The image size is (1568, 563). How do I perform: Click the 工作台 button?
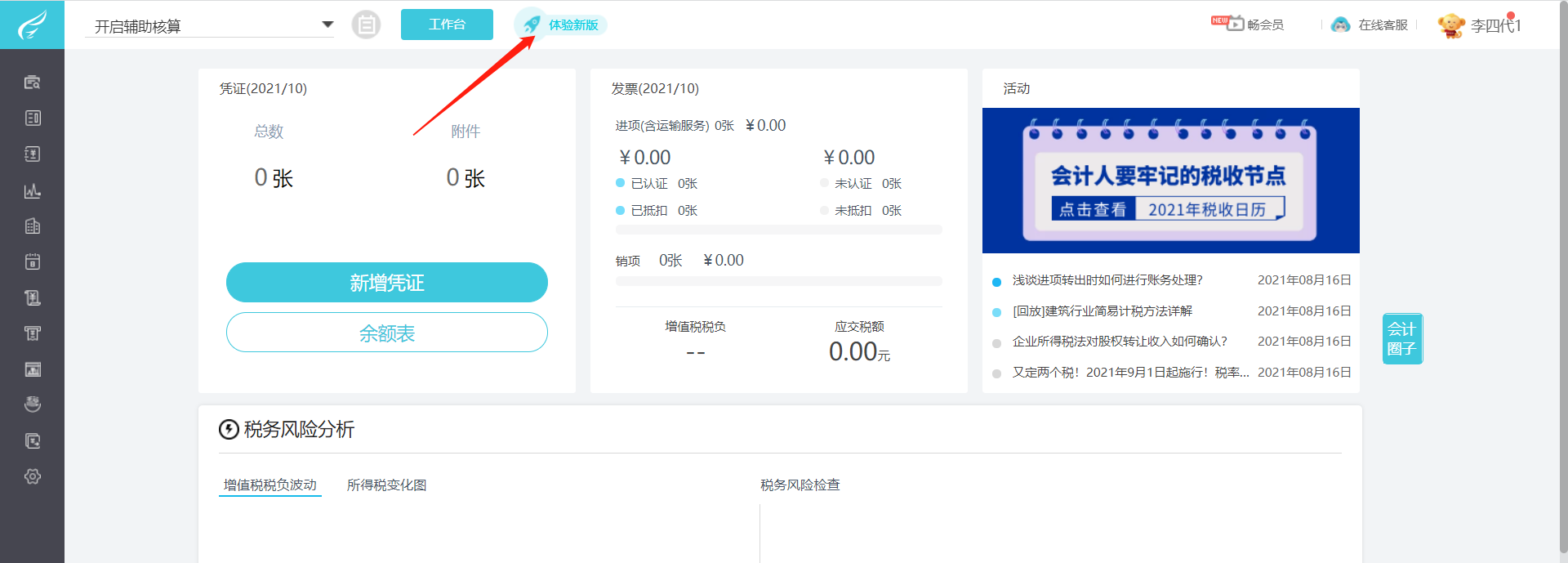[x=447, y=25]
